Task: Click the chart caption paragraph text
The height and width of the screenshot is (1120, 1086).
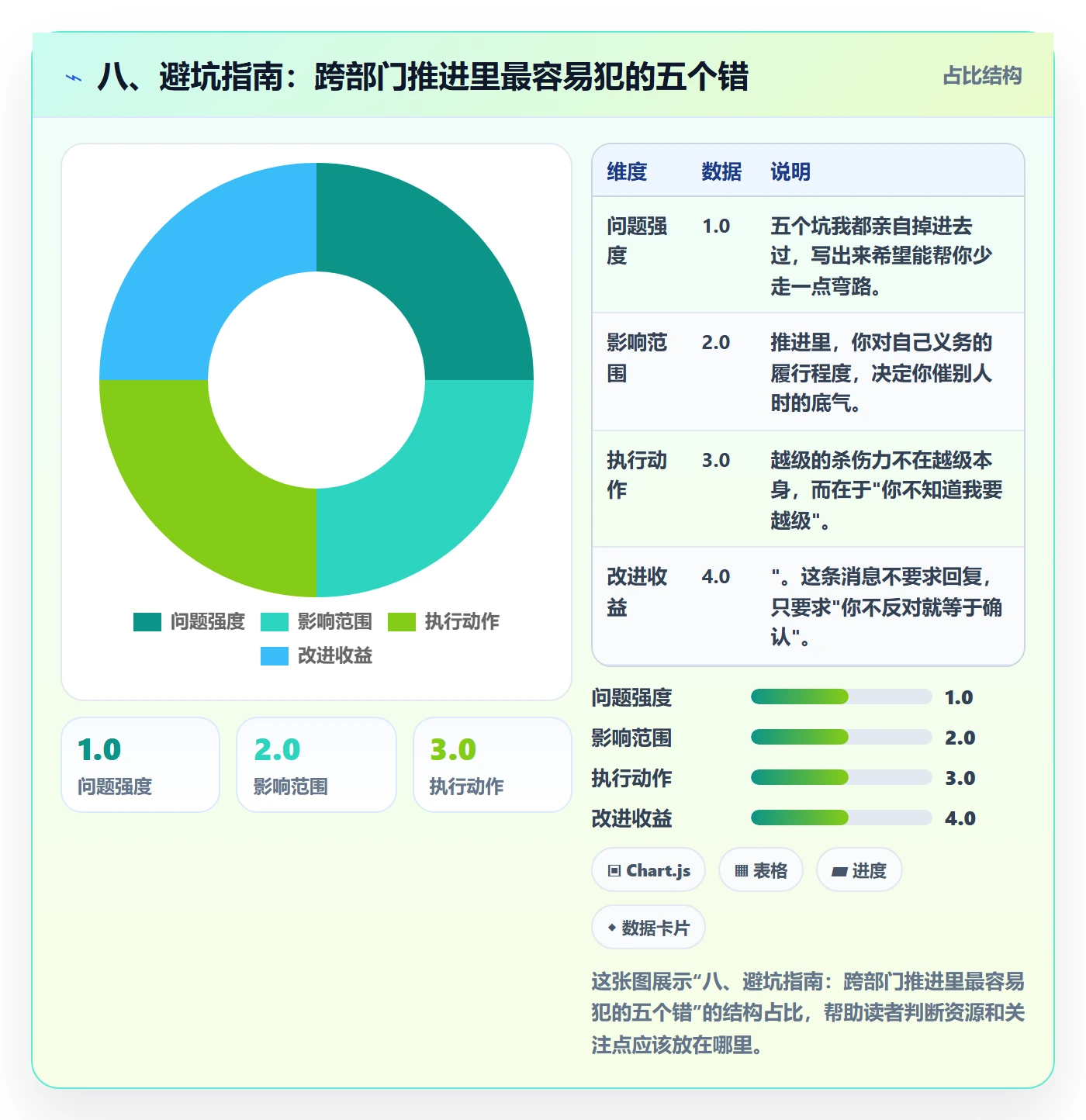Action: pos(808,1013)
